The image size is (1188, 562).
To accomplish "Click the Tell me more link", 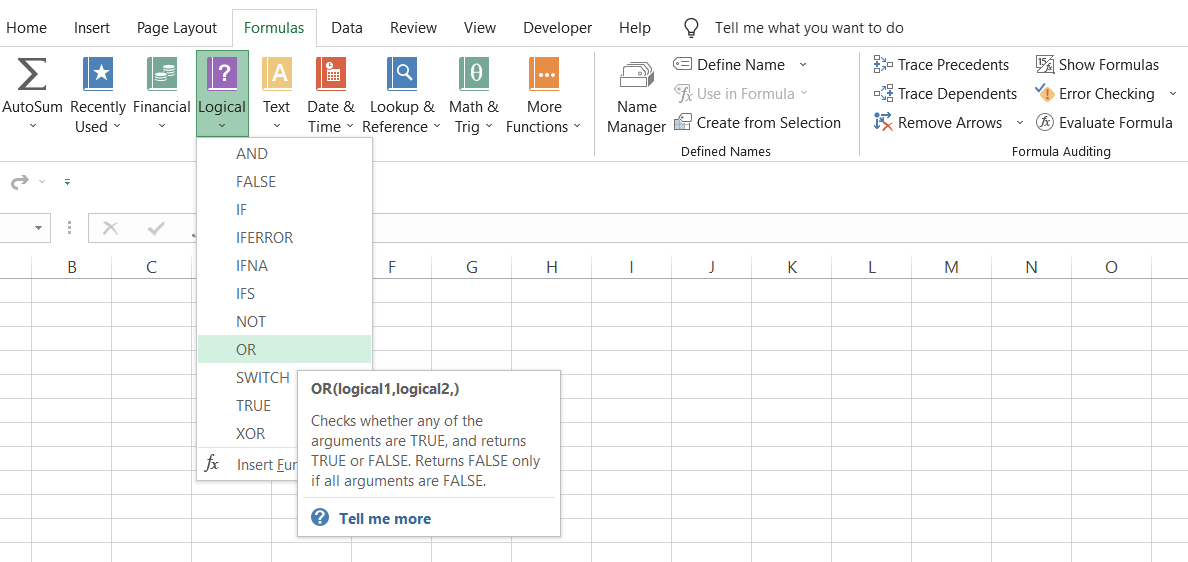I will tap(384, 518).
